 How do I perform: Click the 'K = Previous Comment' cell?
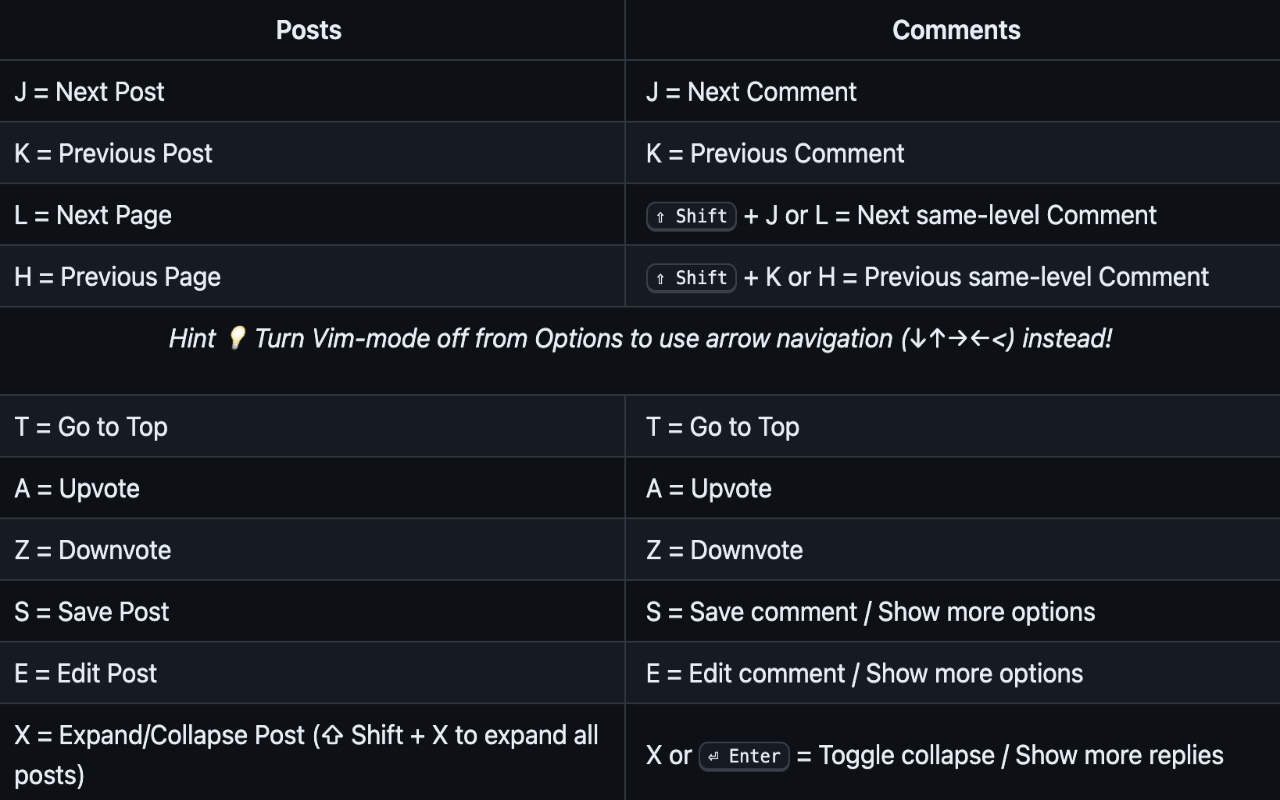tap(775, 154)
